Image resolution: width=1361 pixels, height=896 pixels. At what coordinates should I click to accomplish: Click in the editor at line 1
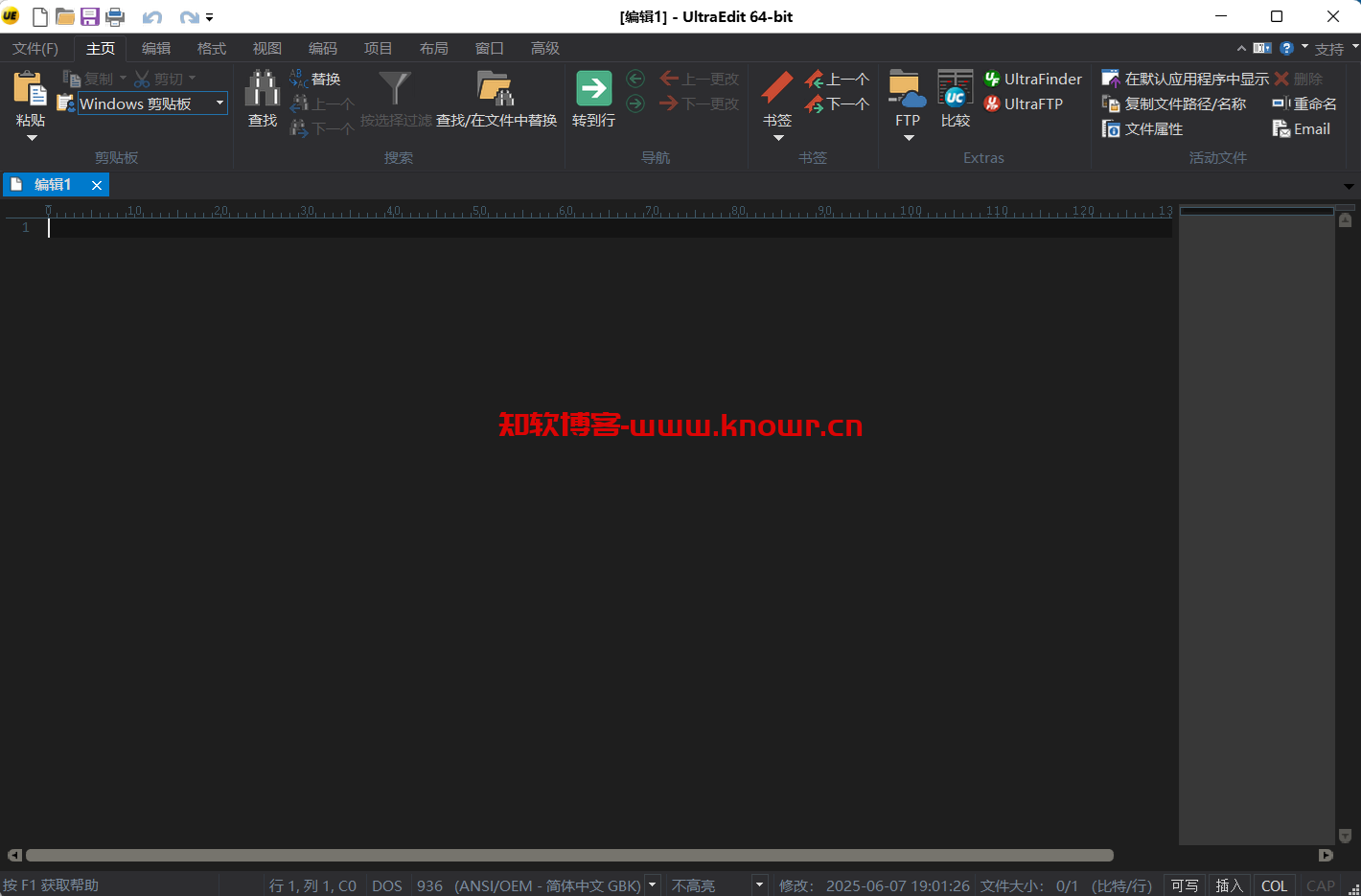tap(610, 228)
